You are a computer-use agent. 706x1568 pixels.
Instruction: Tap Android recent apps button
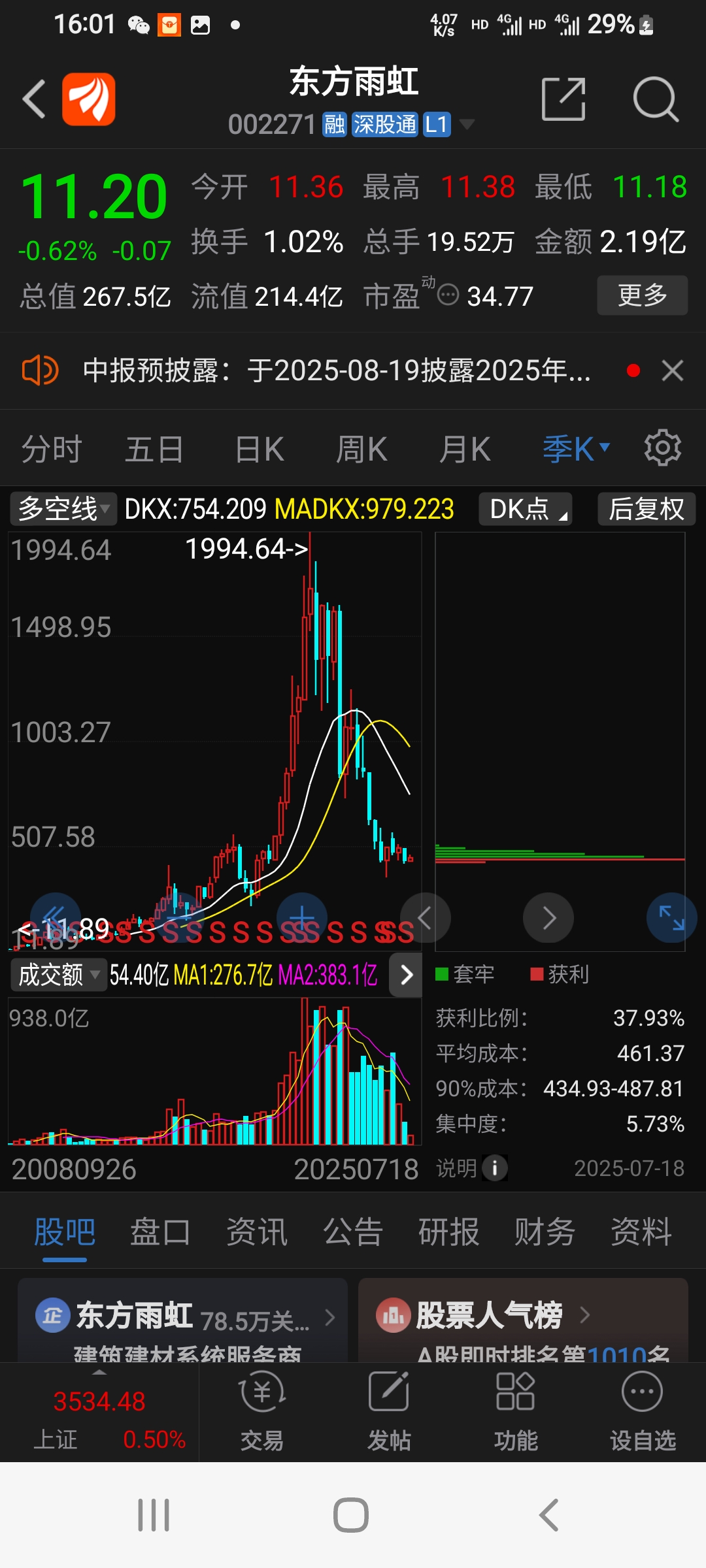(154, 1514)
